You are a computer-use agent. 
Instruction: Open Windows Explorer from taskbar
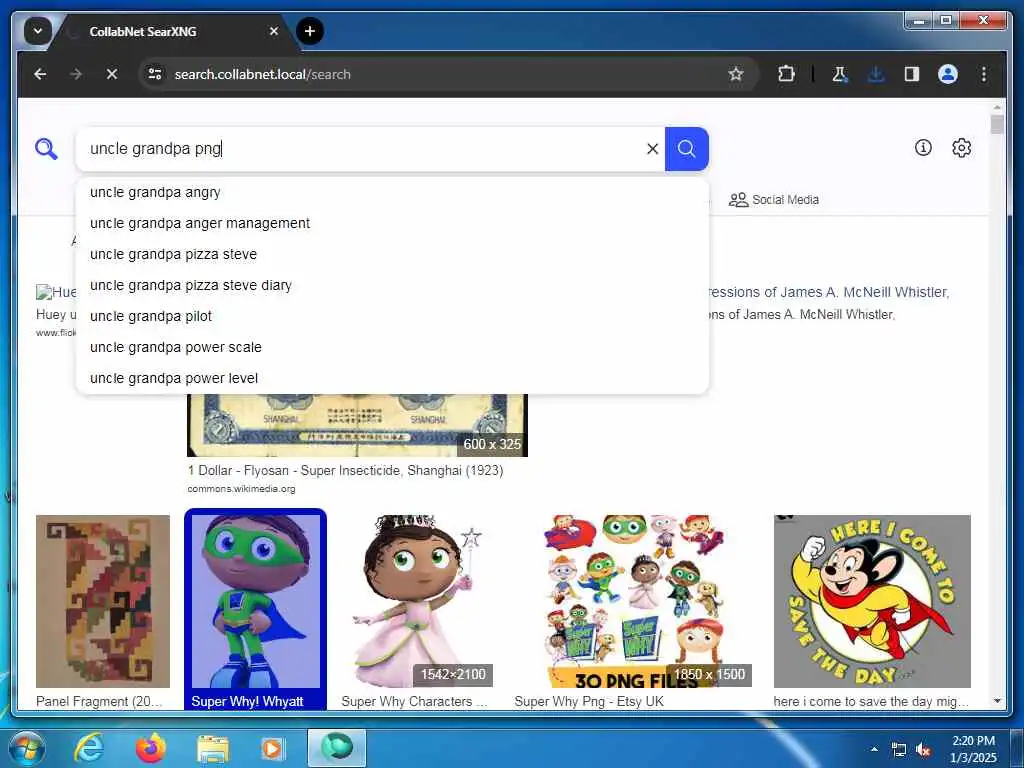coord(213,748)
